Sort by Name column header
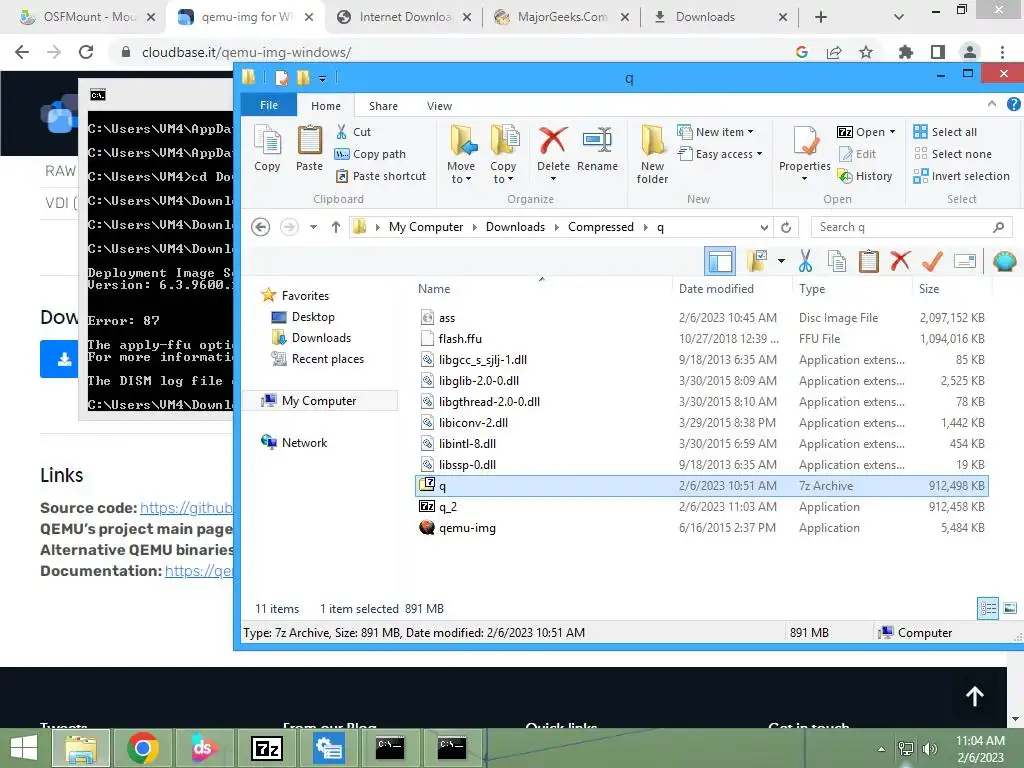 click(434, 289)
